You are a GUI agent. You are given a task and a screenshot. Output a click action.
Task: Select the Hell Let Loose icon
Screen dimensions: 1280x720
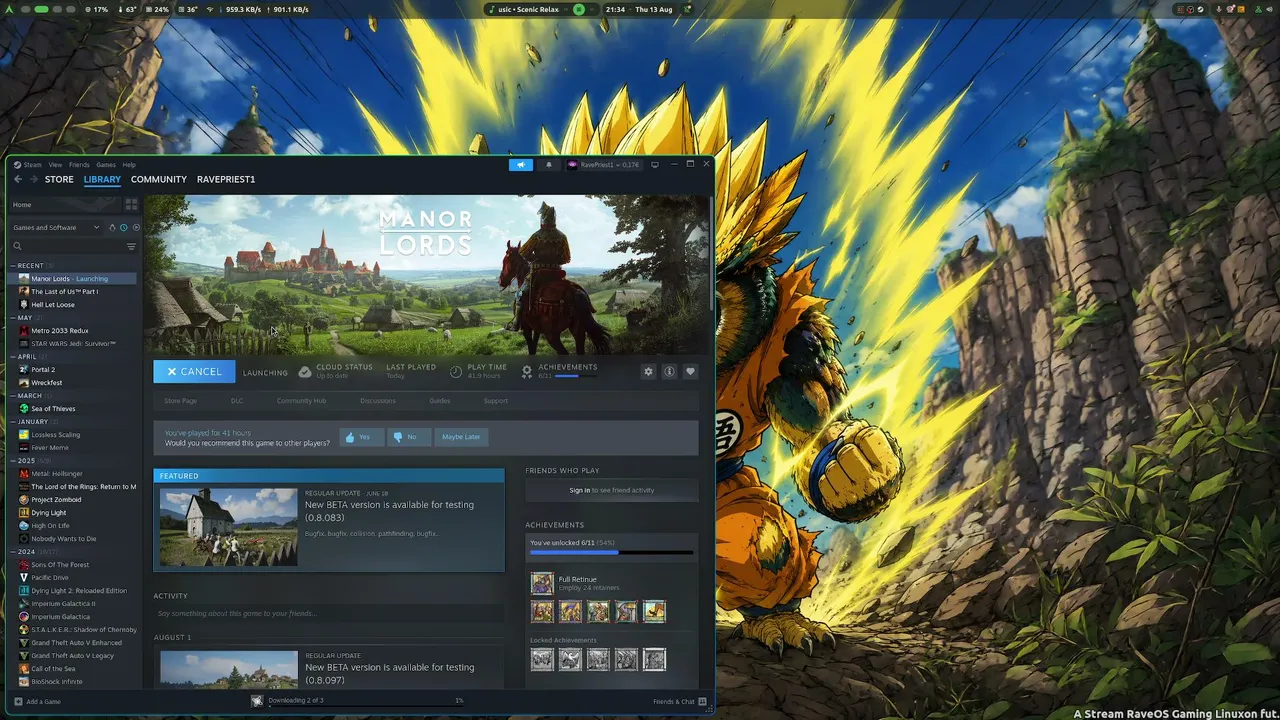24,304
